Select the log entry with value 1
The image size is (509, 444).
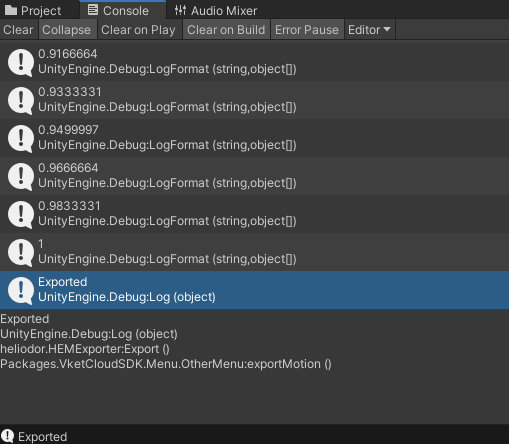[254, 252]
